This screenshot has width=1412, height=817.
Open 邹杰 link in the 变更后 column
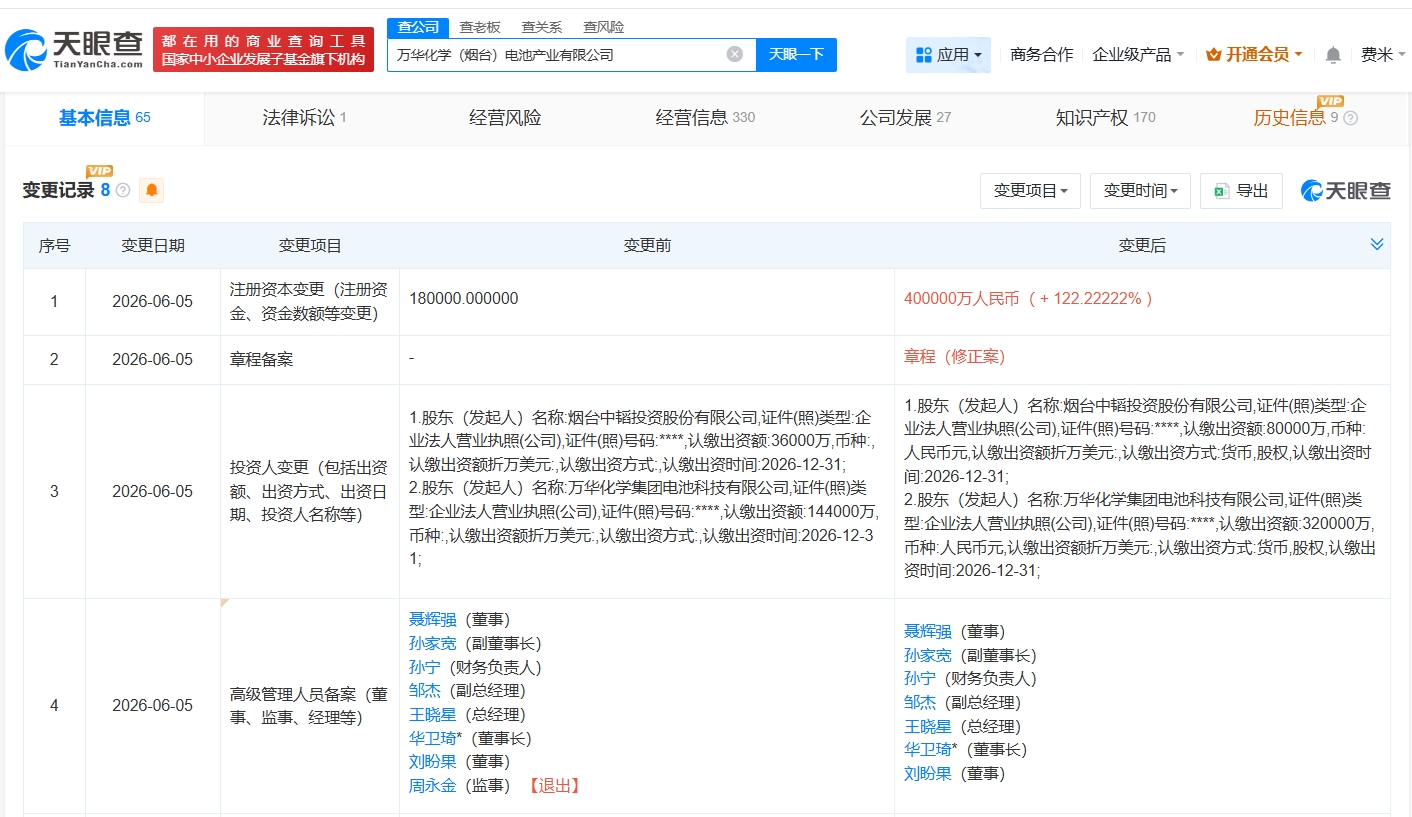(x=920, y=703)
